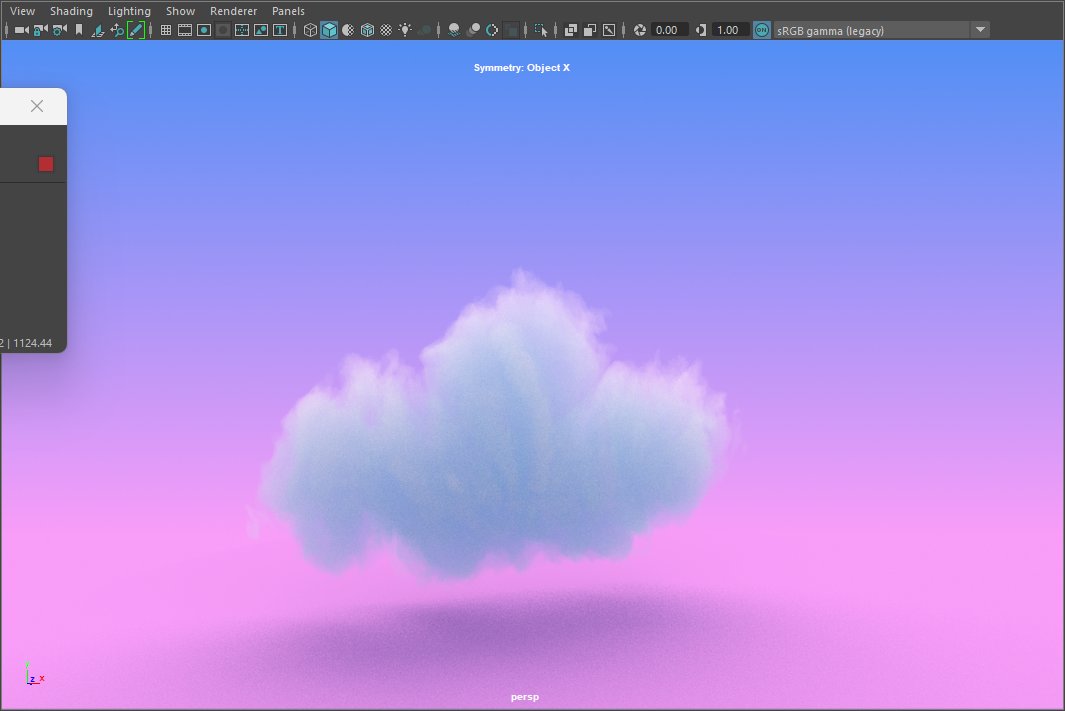This screenshot has height=711, width=1065.
Task: Toggle the Resolution Gate icon
Action: pyautogui.click(x=204, y=30)
